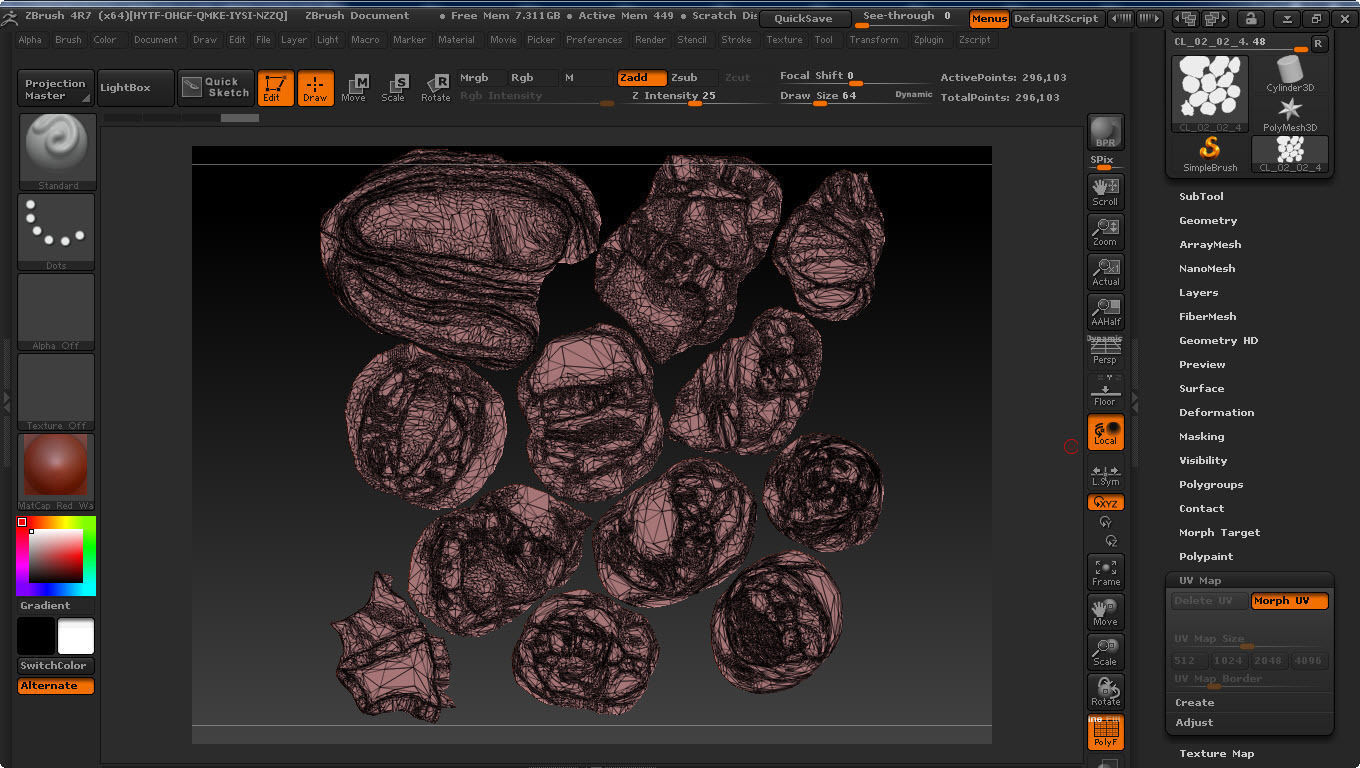This screenshot has height=768, width=1360.
Task: Open Quick Sketch
Action: pyautogui.click(x=216, y=88)
